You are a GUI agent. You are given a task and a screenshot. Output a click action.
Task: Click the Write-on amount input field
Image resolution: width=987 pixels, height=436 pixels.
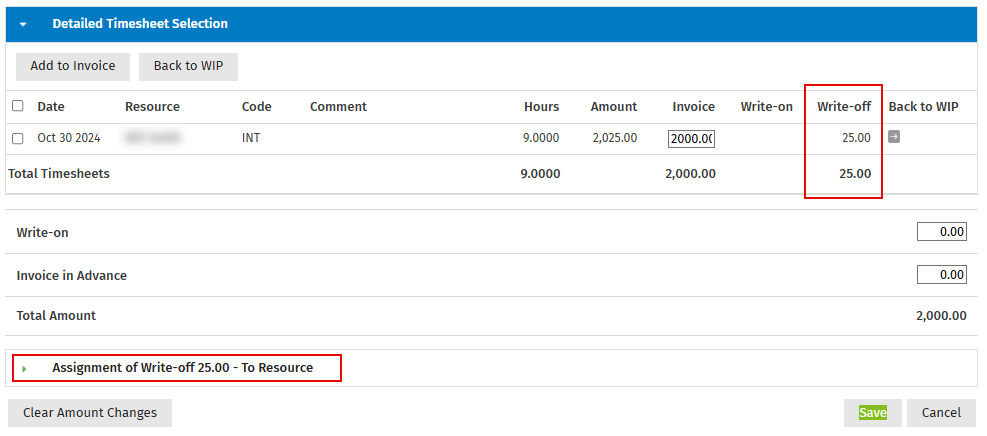[942, 232]
